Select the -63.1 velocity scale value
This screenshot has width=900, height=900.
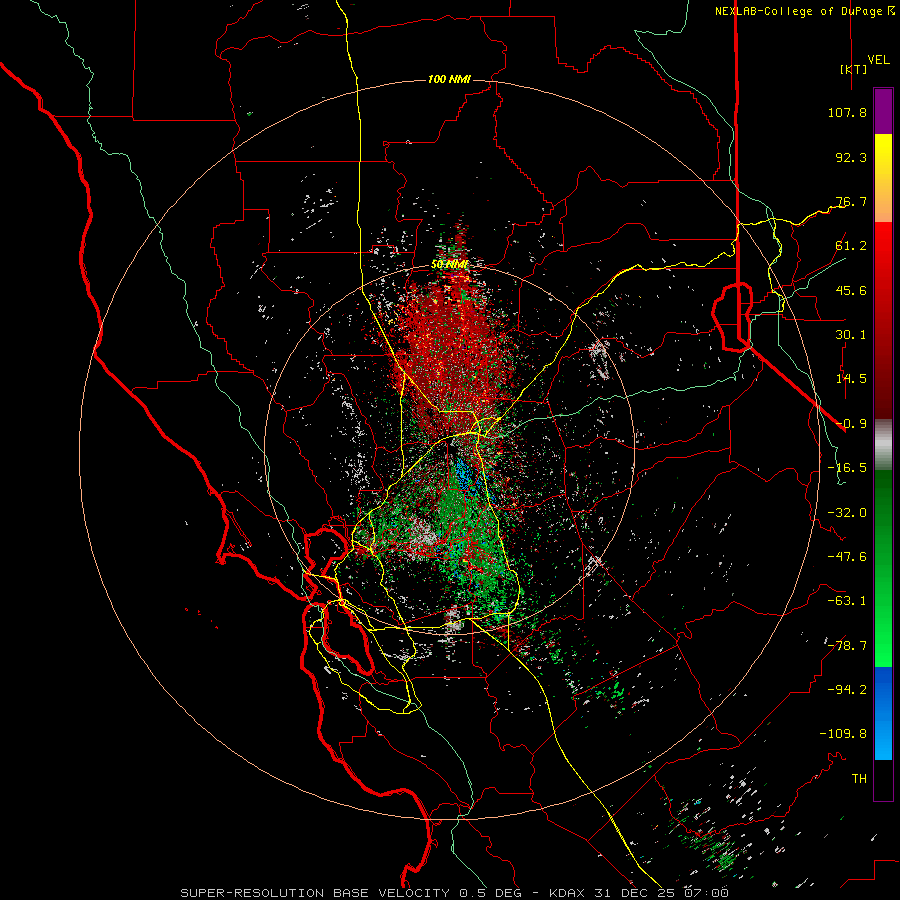(x=847, y=601)
